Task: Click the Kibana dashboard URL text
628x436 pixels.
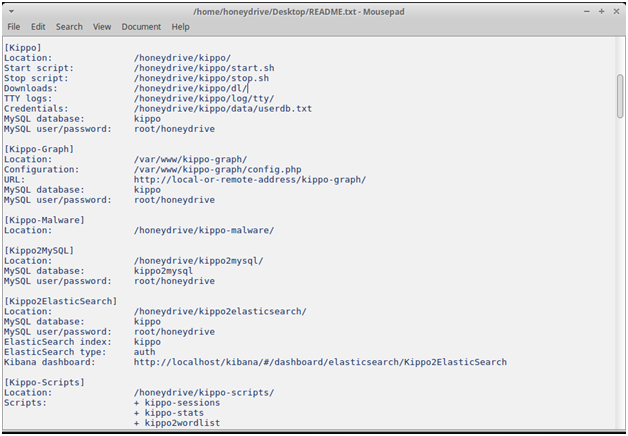Action: pos(320,362)
